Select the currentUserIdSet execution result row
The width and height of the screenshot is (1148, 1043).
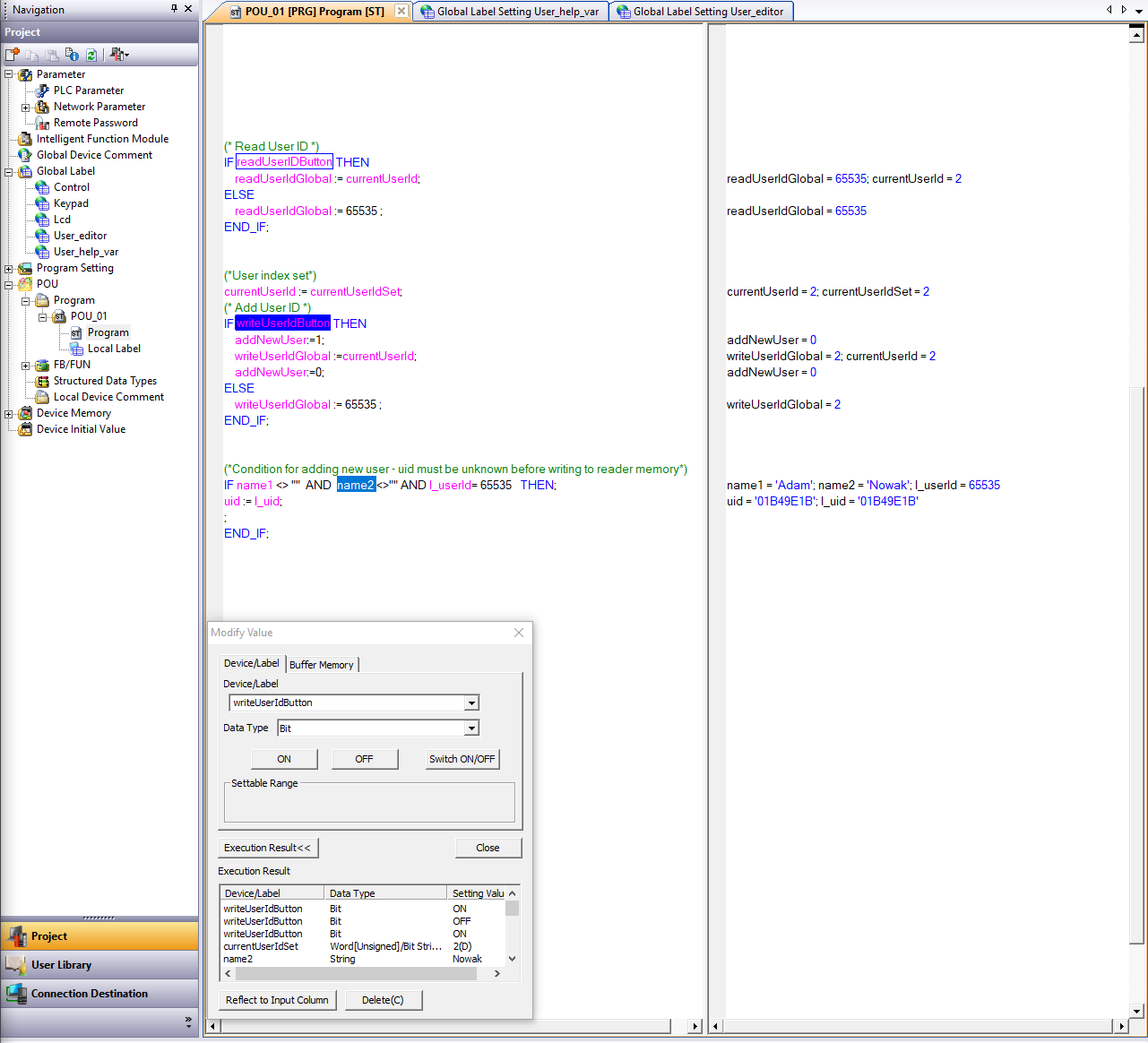tap(363, 946)
